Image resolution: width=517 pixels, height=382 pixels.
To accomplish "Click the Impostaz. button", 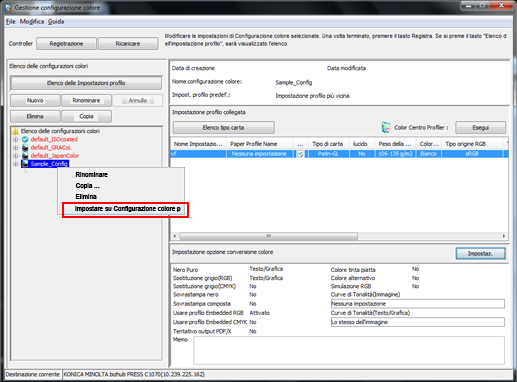I will [480, 254].
